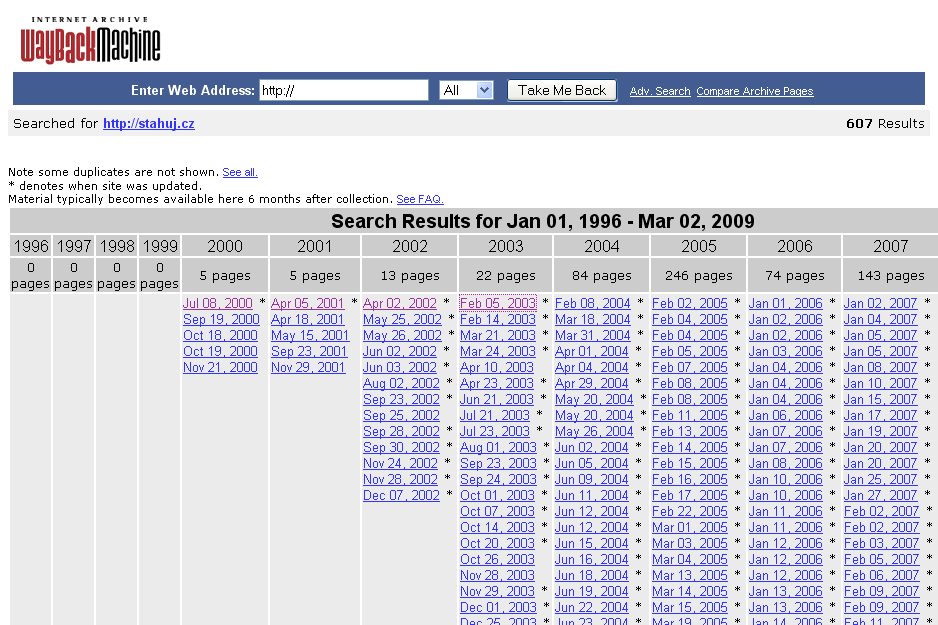
Task: Click the 2005 year column header
Action: point(698,246)
